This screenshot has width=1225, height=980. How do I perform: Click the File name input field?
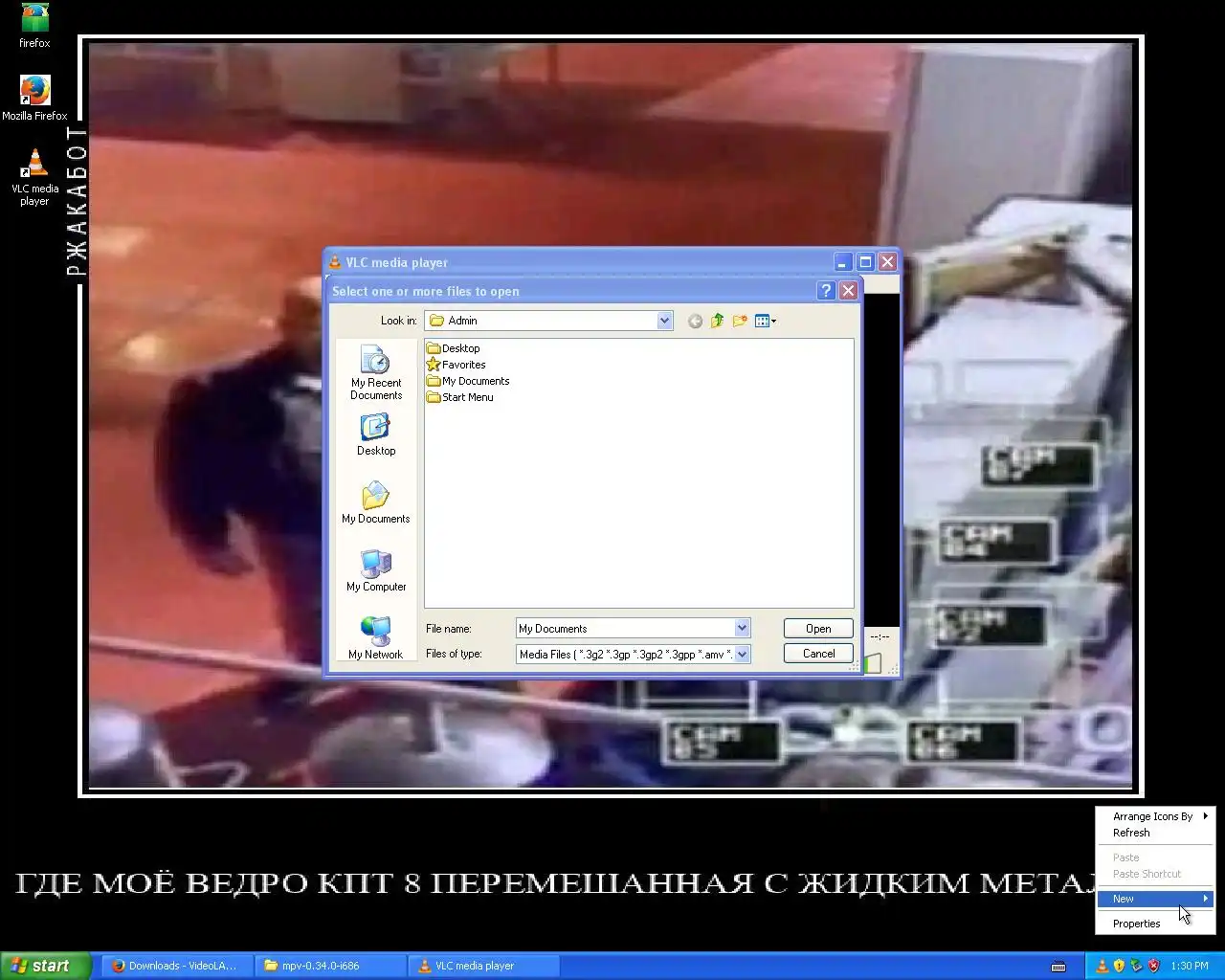click(x=625, y=628)
